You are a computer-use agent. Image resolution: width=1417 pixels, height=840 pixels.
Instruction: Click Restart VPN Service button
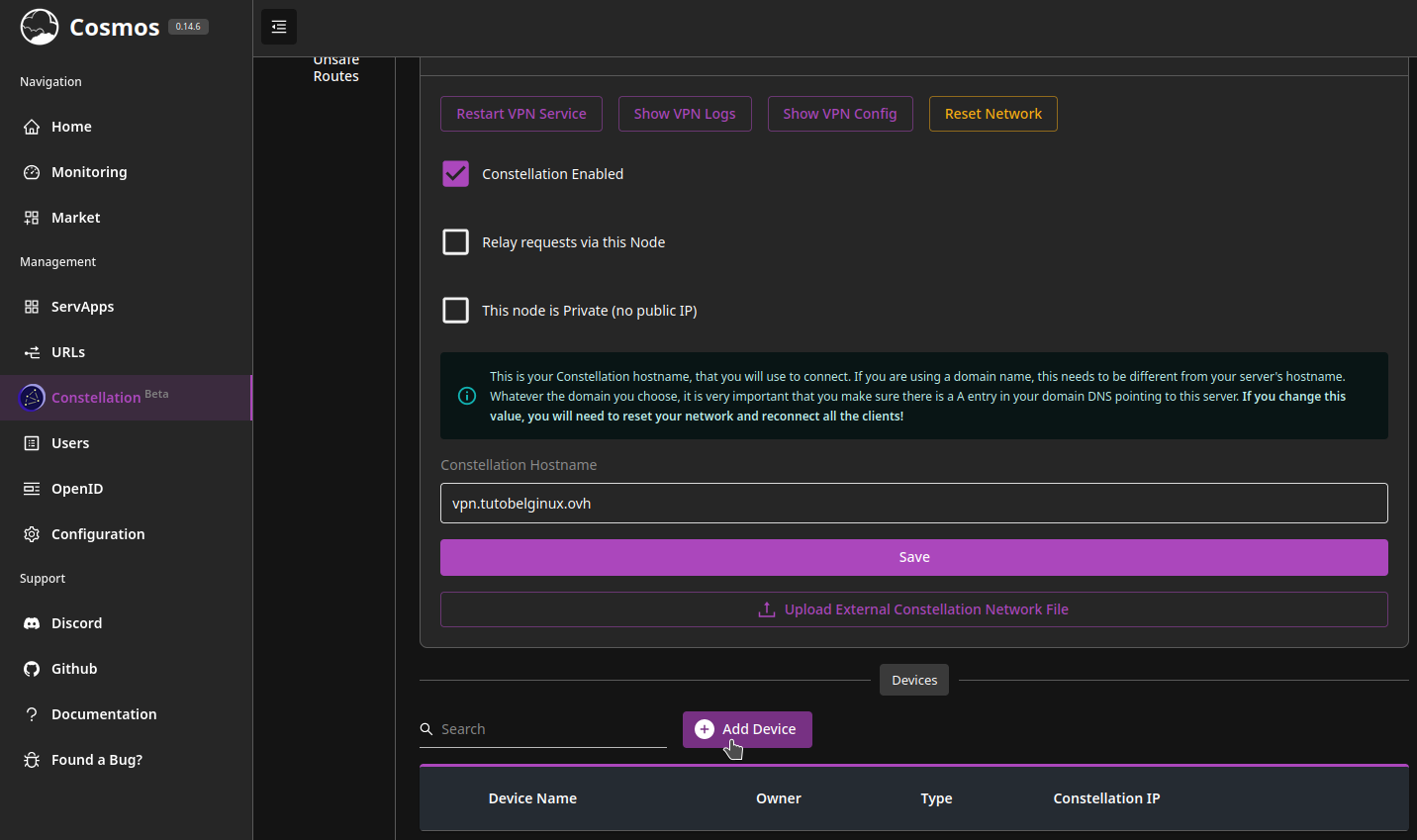521,114
